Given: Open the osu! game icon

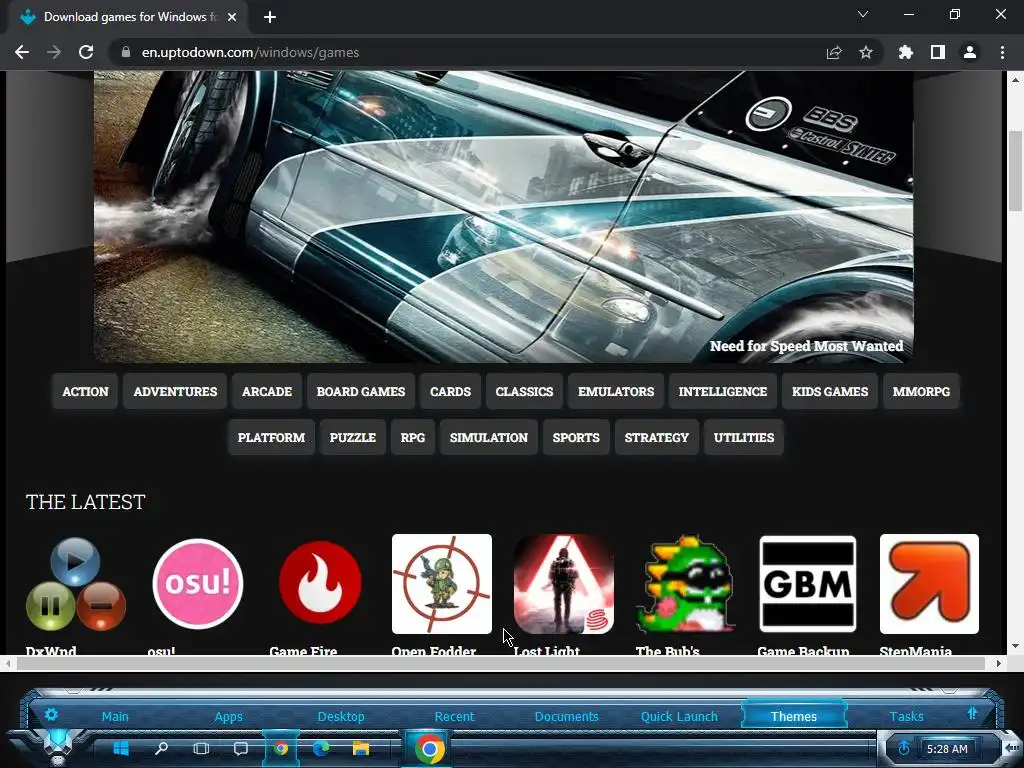Looking at the screenshot, I should click(197, 584).
